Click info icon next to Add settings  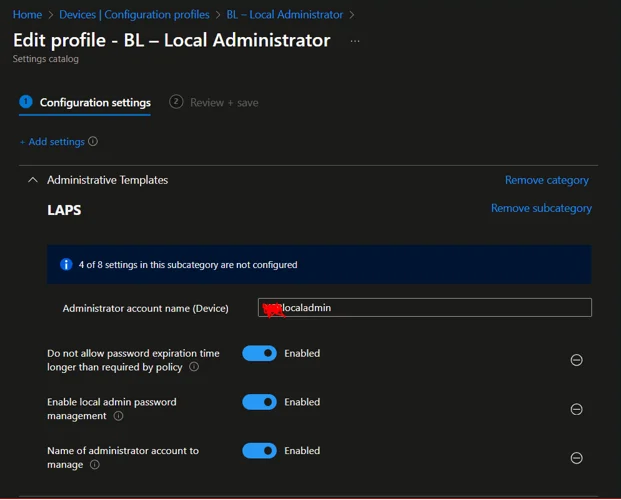click(93, 142)
